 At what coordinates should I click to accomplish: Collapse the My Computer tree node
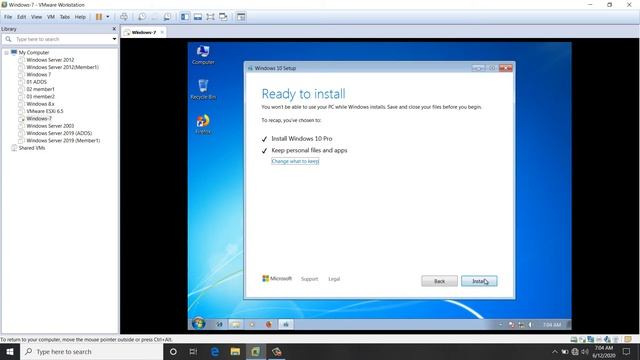(x=7, y=53)
